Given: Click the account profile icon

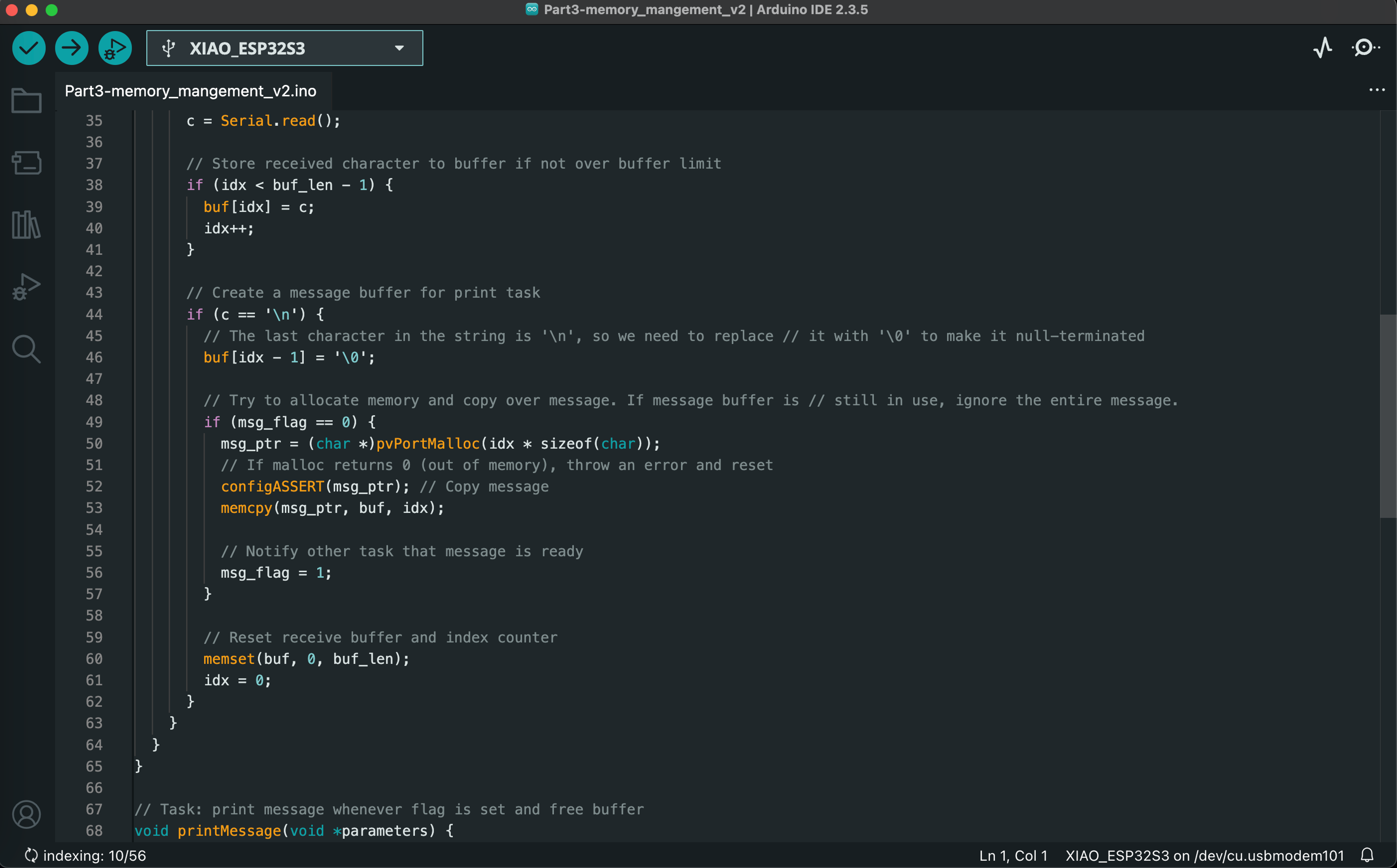Looking at the screenshot, I should click(27, 815).
